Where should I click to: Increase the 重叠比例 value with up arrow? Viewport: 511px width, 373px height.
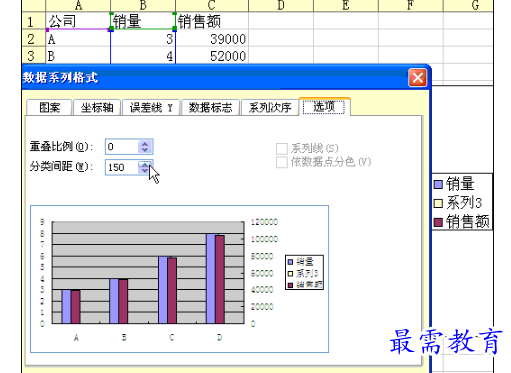[145, 144]
